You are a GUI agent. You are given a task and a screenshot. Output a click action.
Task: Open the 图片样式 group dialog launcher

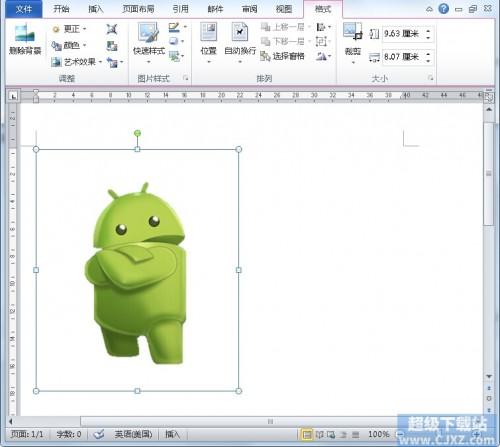click(x=186, y=78)
